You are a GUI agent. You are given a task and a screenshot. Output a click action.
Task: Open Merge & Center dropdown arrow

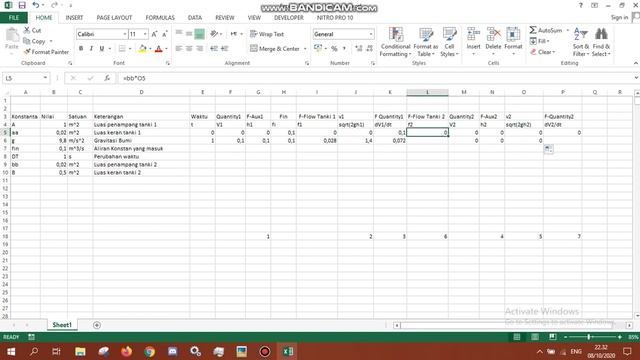[x=305, y=49]
